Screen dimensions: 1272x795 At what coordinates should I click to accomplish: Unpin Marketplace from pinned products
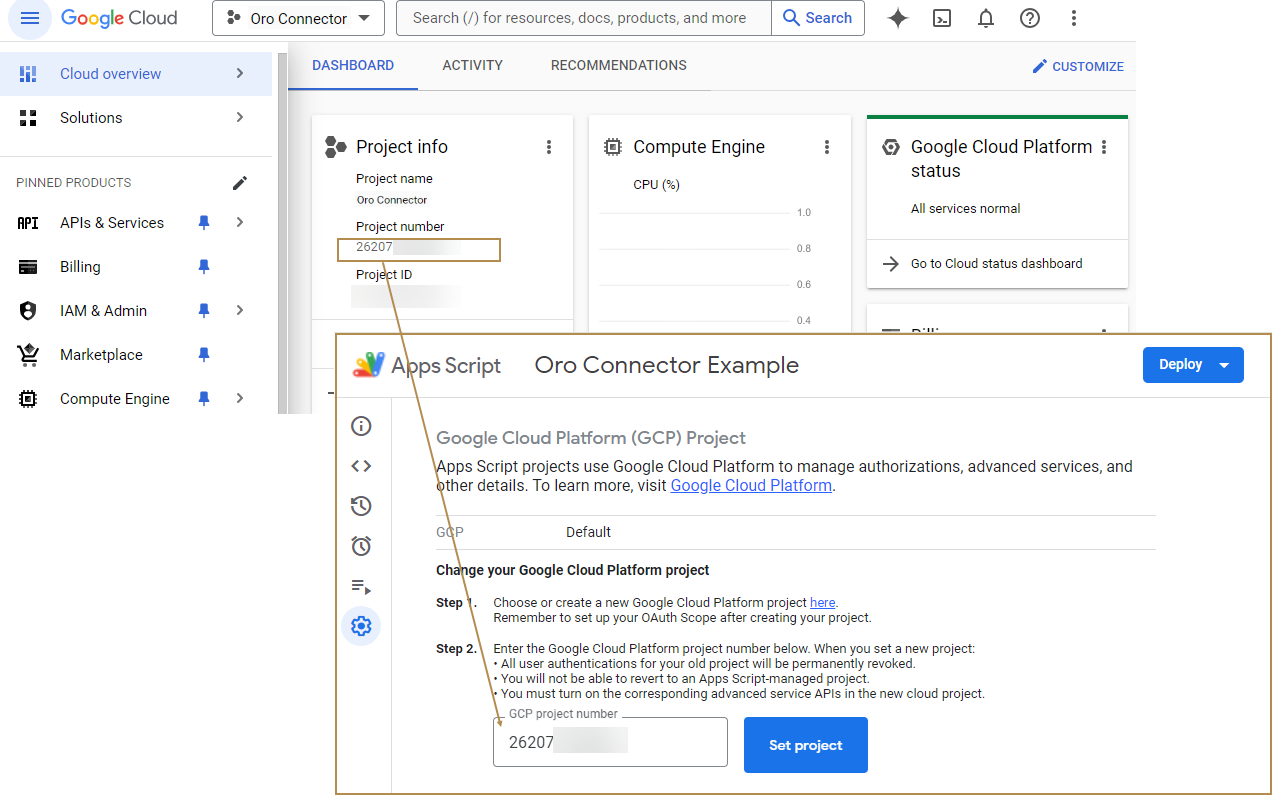pos(204,355)
